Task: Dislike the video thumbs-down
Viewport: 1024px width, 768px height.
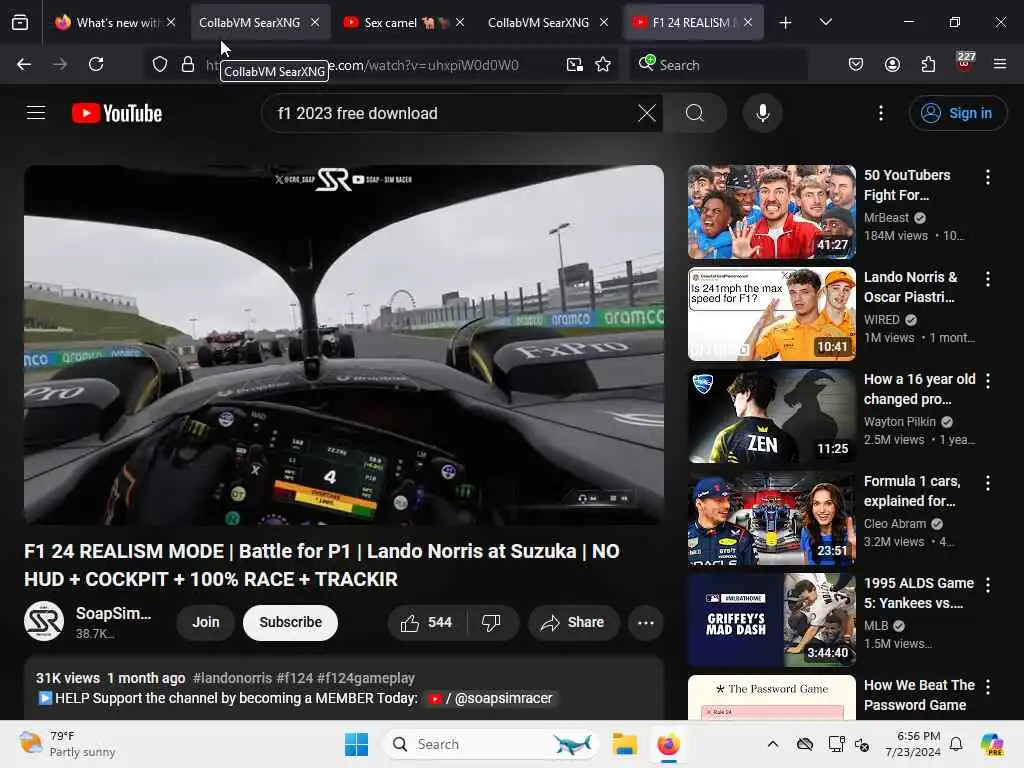Action: click(492, 623)
